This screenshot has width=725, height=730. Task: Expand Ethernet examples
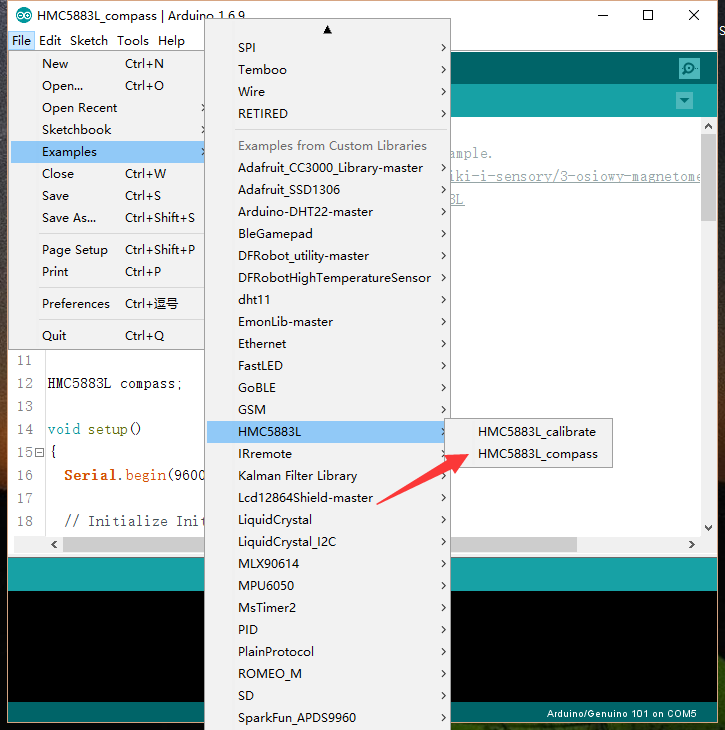pyautogui.click(x=328, y=344)
